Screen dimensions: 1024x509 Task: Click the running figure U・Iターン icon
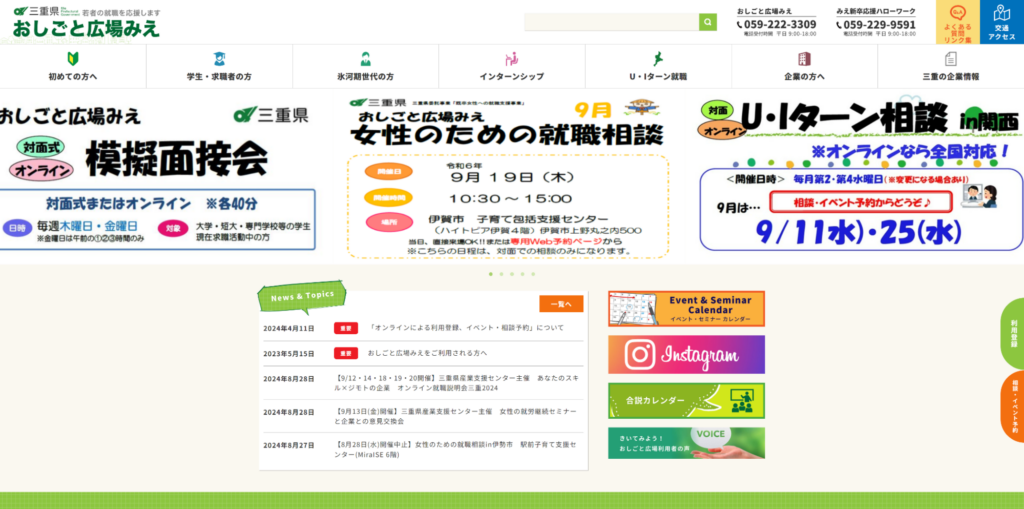click(x=658, y=59)
